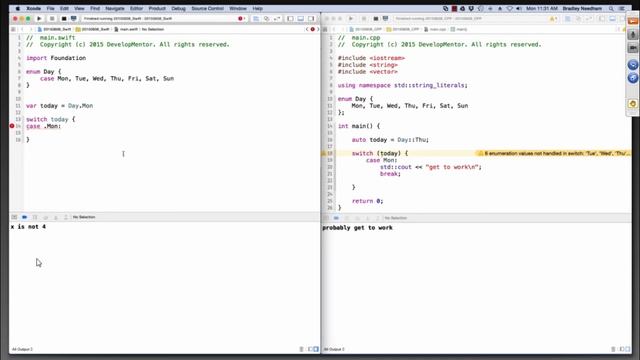This screenshot has width=640, height=360.
Task: Hide the Swift debug area using left-most icon
Action: [14, 217]
